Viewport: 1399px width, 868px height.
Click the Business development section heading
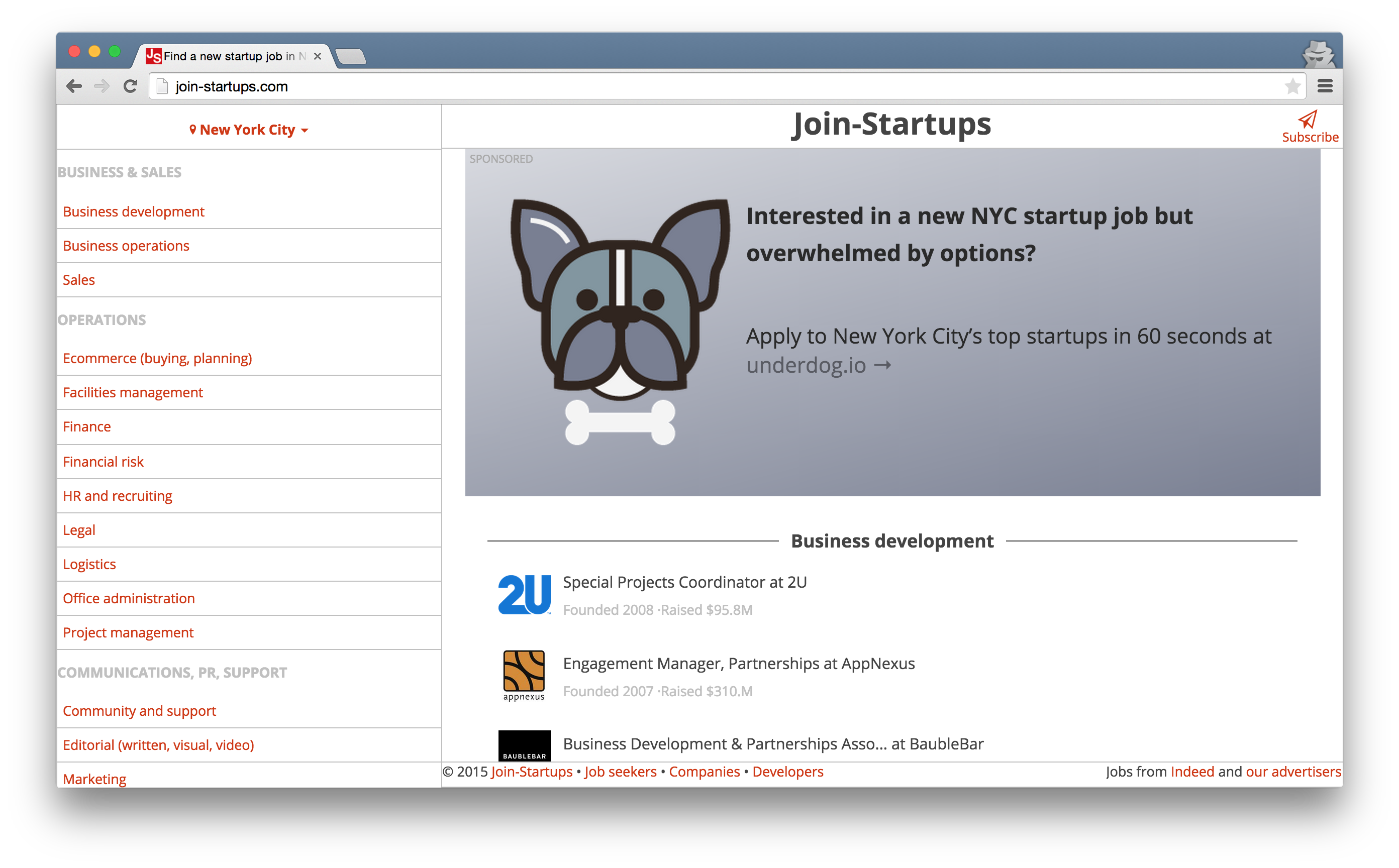click(x=891, y=541)
